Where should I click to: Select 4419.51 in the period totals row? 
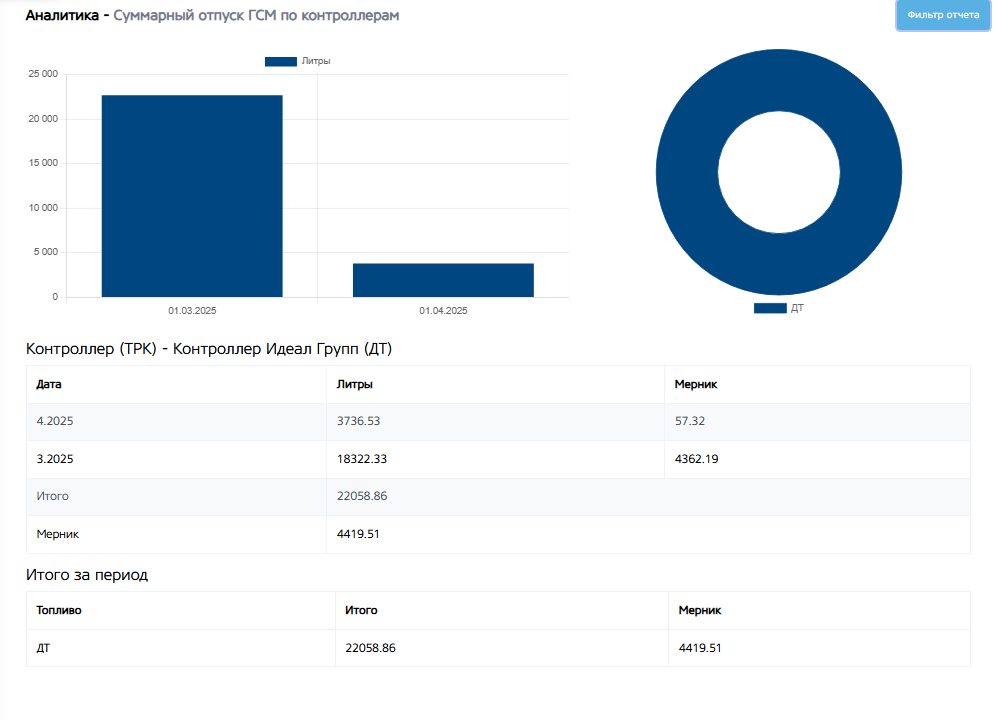pos(700,648)
